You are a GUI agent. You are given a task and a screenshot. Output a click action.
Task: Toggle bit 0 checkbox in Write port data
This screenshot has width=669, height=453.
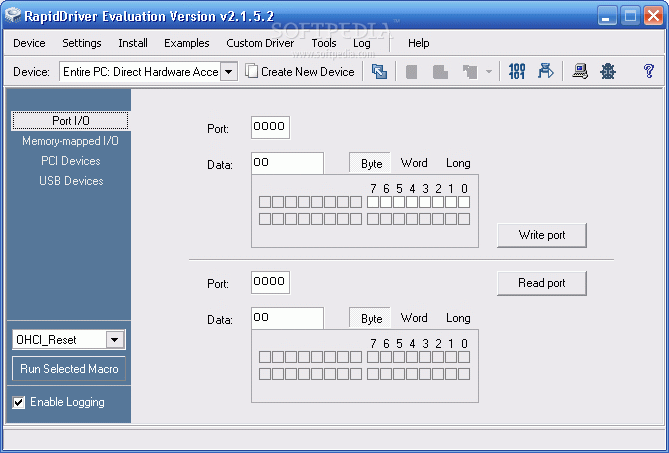pos(464,202)
